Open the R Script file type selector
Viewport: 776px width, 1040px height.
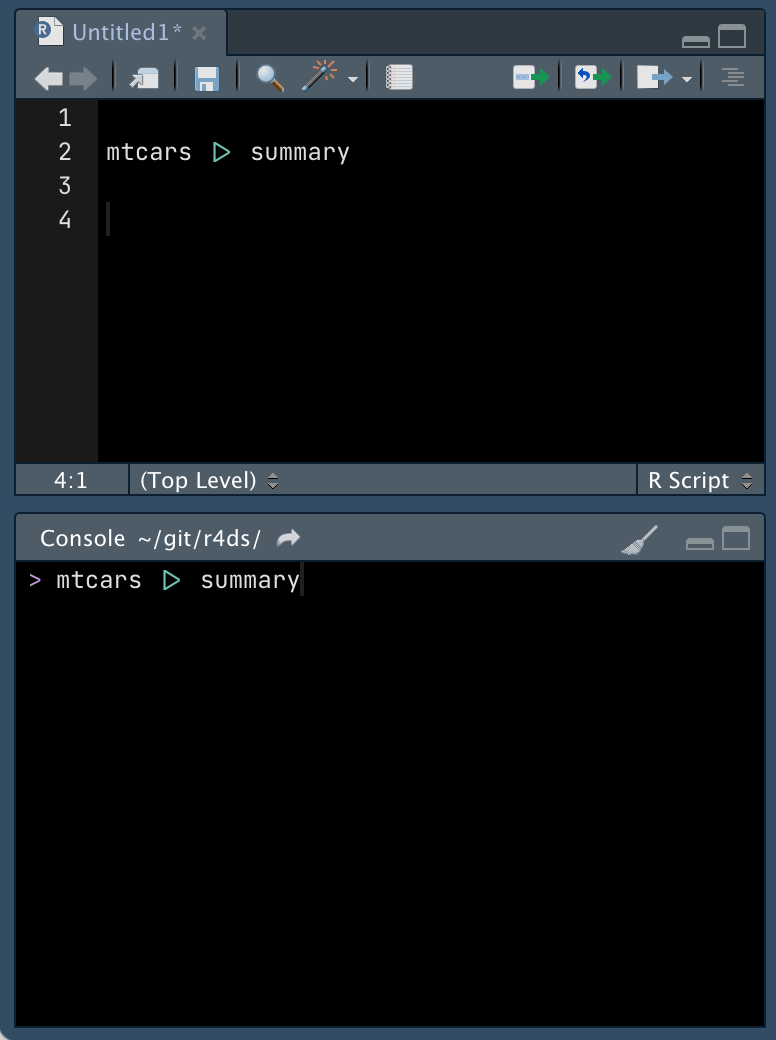pyautogui.click(x=700, y=480)
